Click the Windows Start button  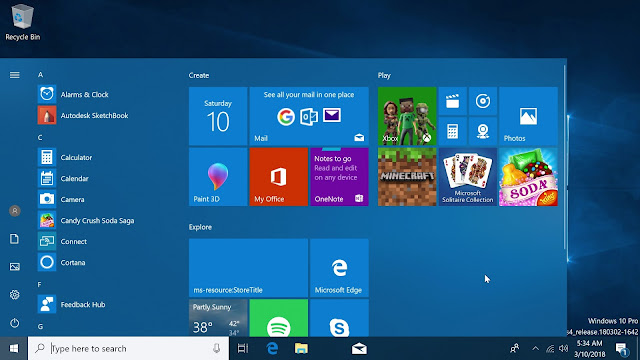pos(14,349)
